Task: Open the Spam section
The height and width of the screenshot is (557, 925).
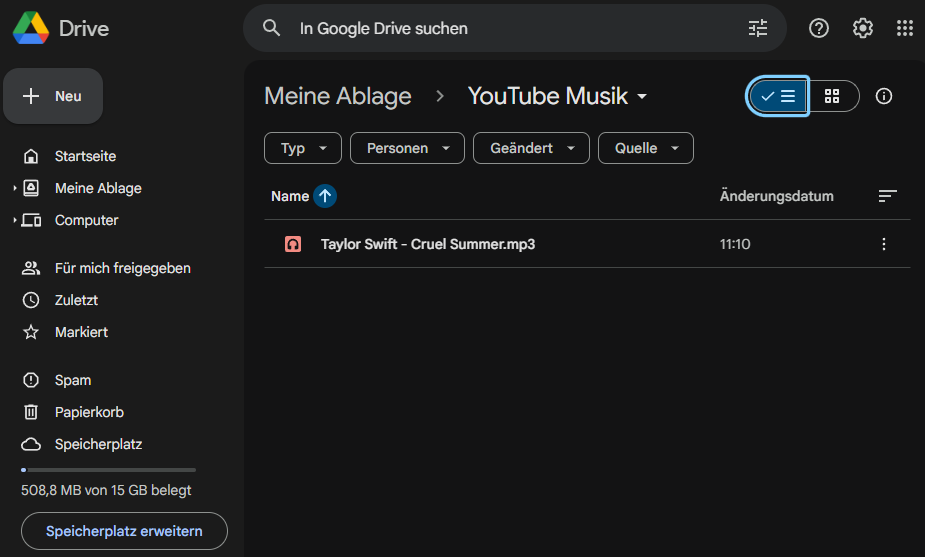Action: [73, 380]
